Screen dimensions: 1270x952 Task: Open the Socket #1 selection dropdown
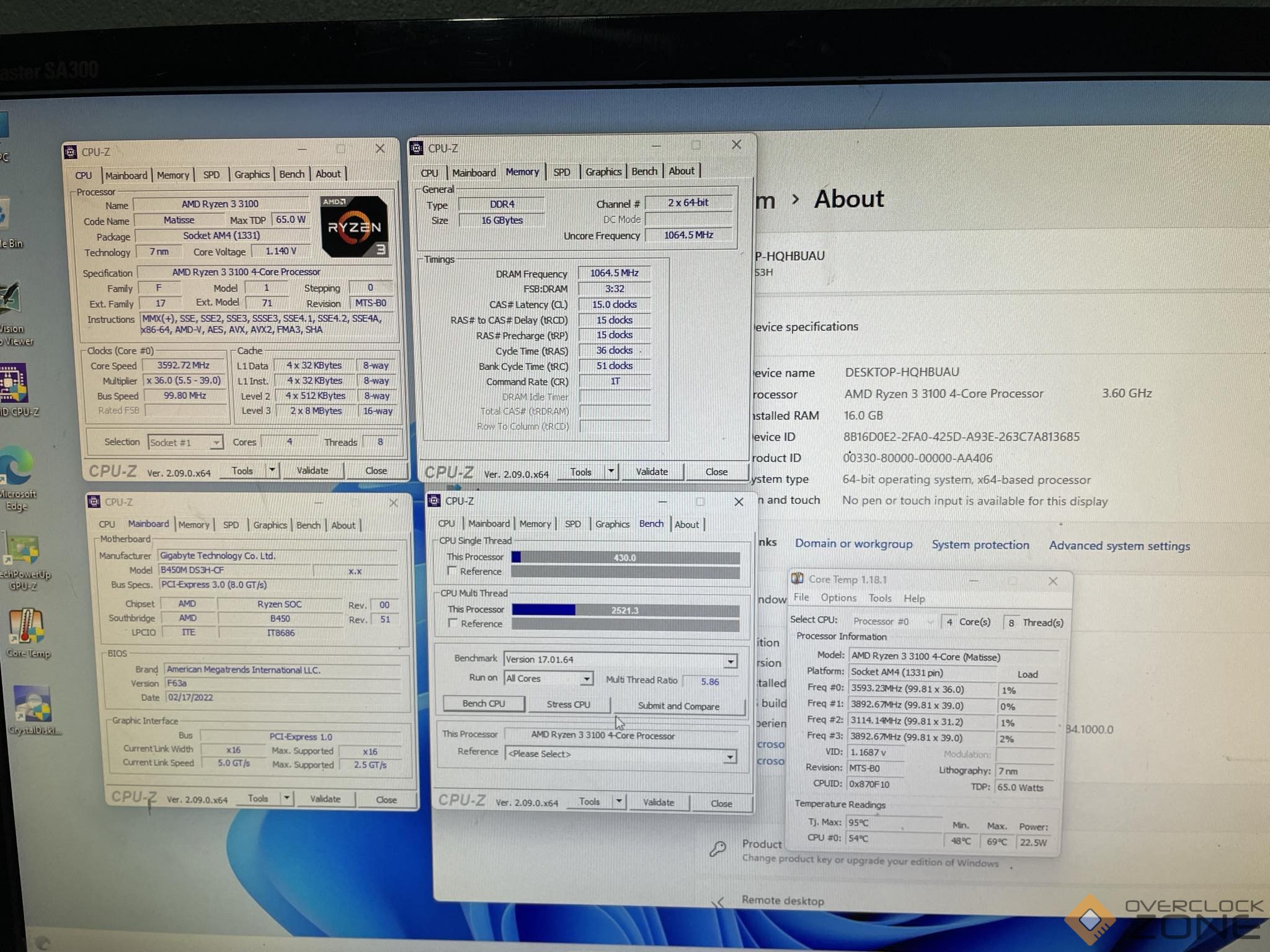(x=216, y=443)
